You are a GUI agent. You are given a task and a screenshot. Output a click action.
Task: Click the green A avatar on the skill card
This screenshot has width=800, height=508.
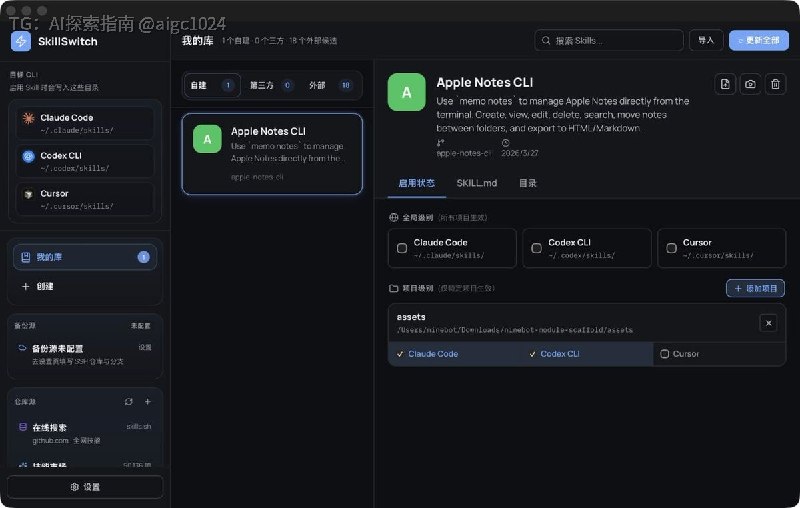207,139
